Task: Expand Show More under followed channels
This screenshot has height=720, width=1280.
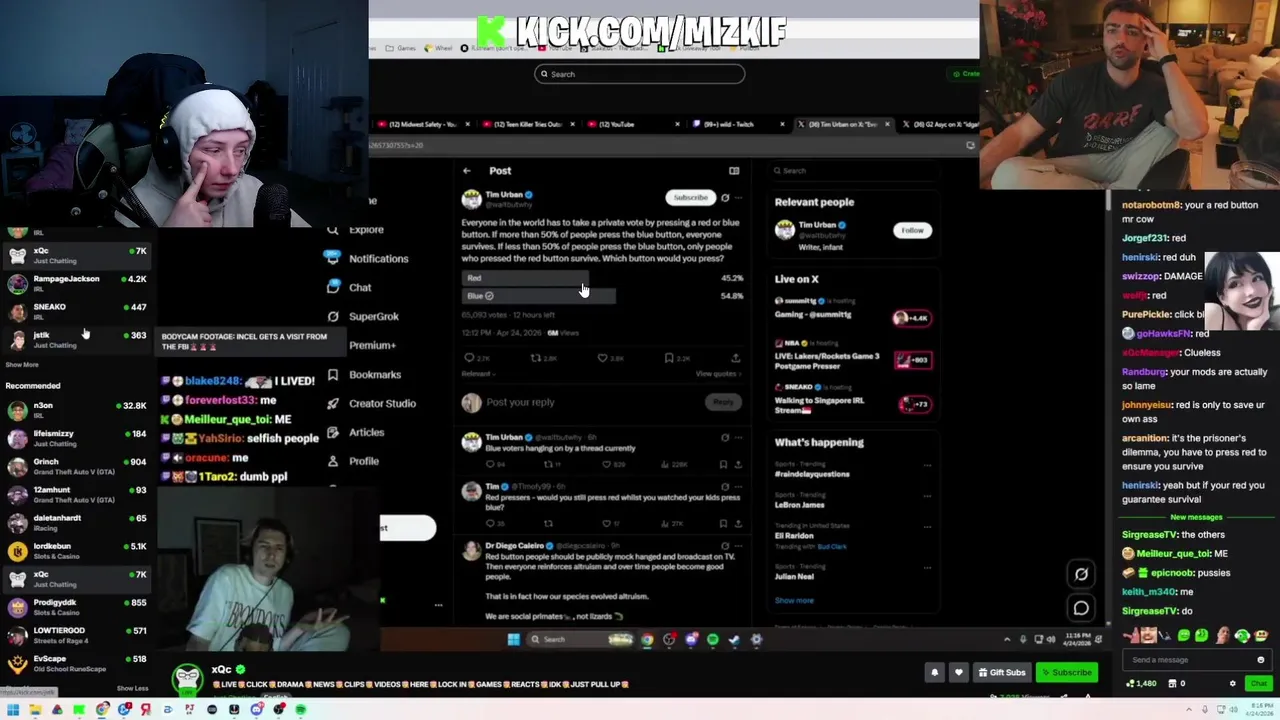Action: point(22,365)
